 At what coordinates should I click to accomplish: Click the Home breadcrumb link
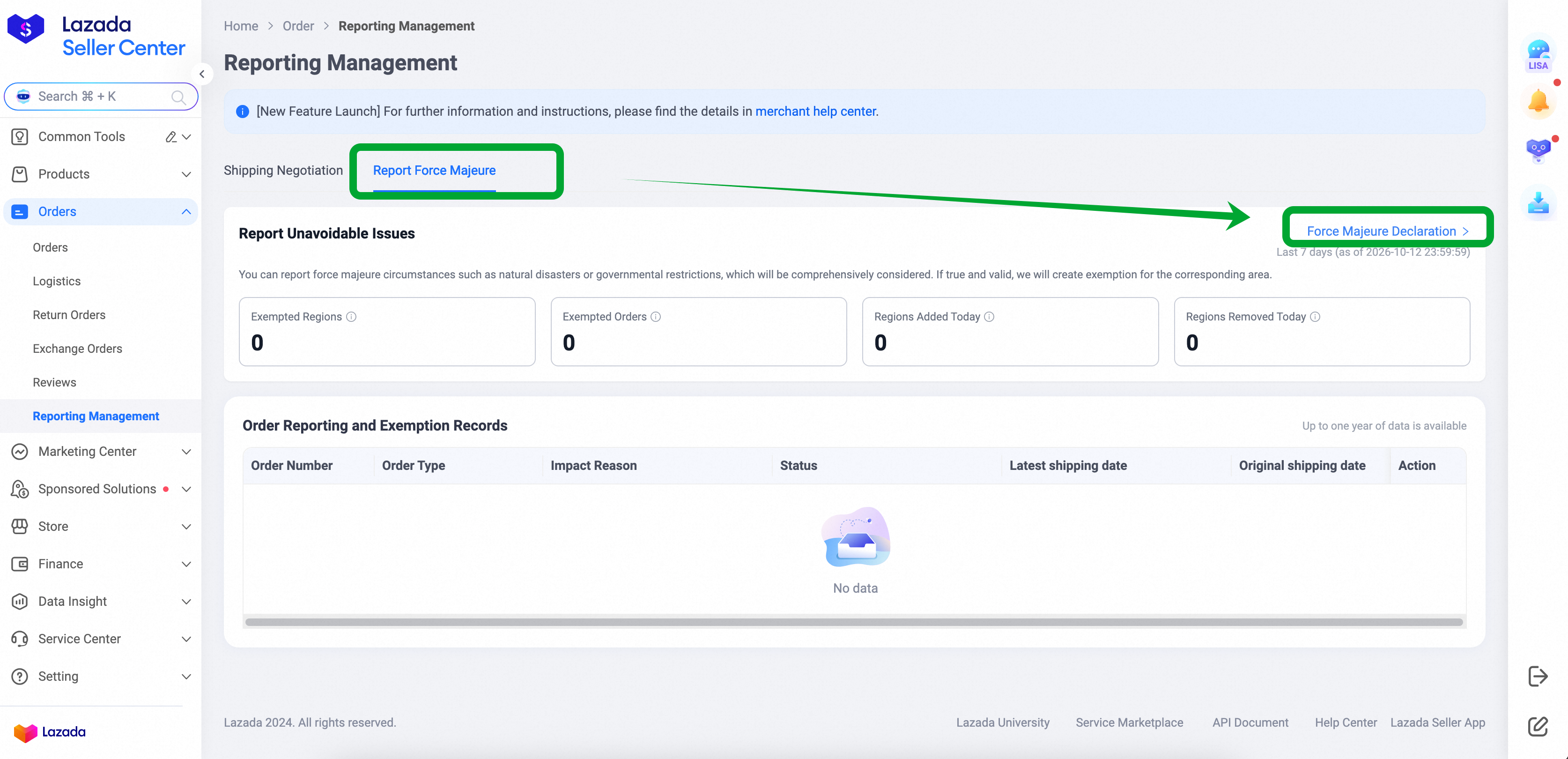pos(241,26)
